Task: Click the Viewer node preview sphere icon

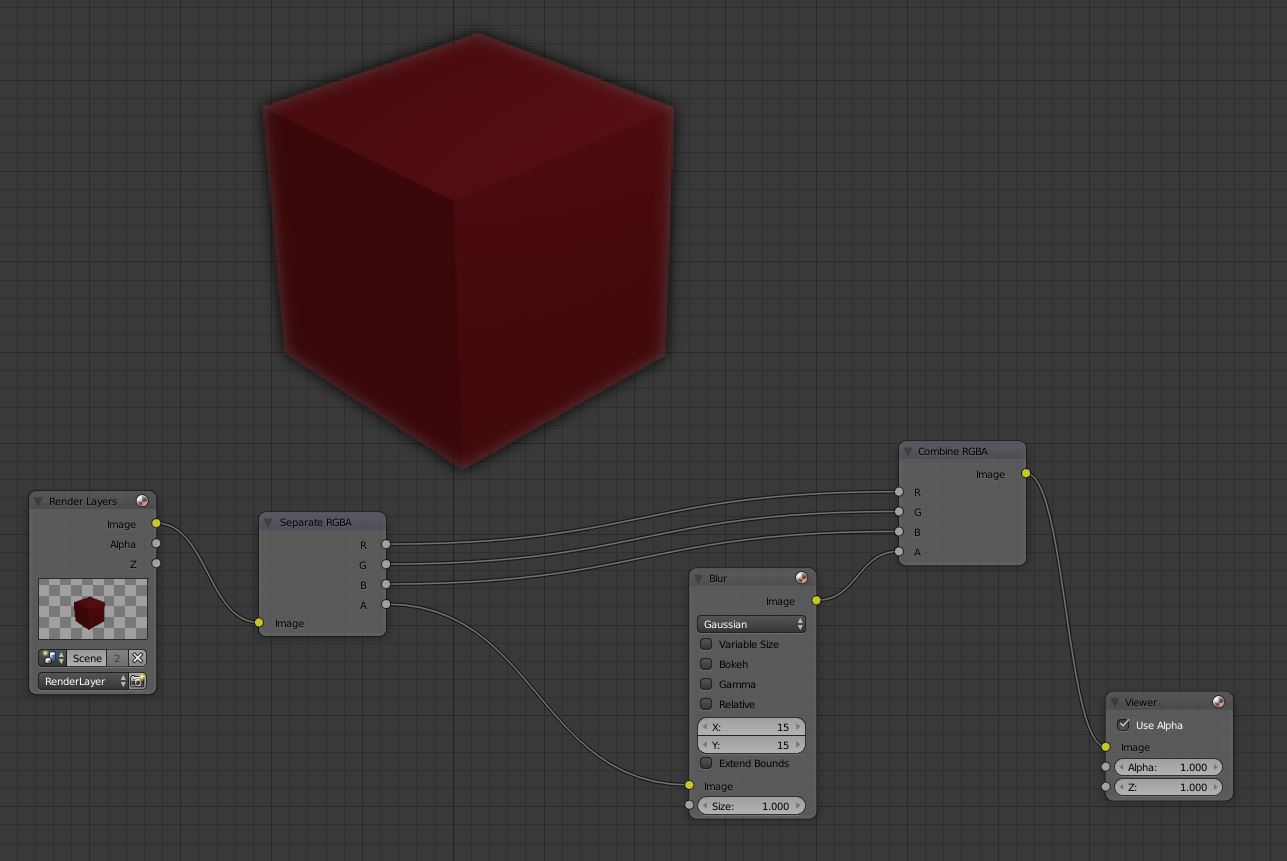Action: (1218, 702)
